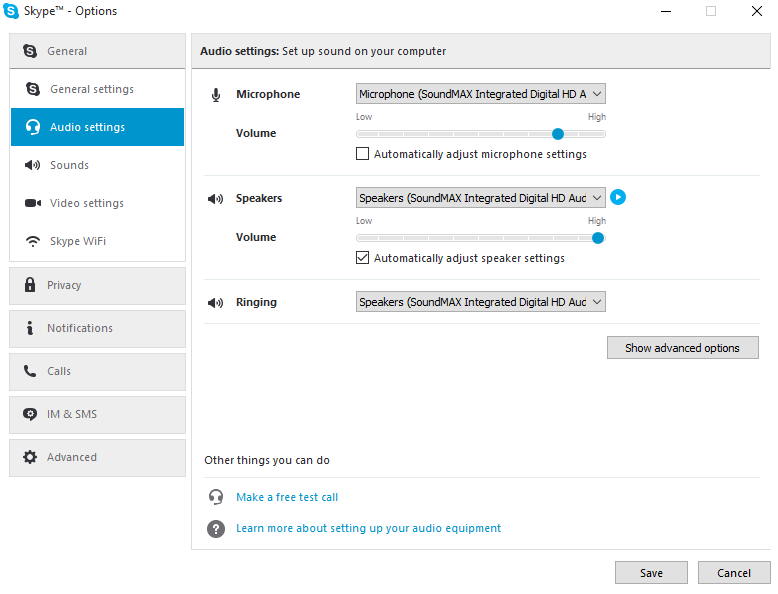Cancel the options dialog
Screen dimensions: 778x594
pos(734,573)
